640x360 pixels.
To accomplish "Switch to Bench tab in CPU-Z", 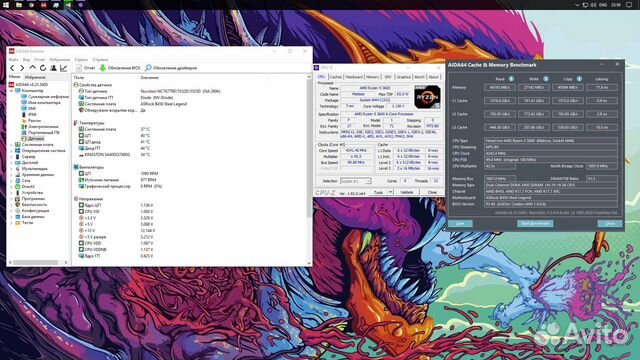I will pyautogui.click(x=420, y=77).
